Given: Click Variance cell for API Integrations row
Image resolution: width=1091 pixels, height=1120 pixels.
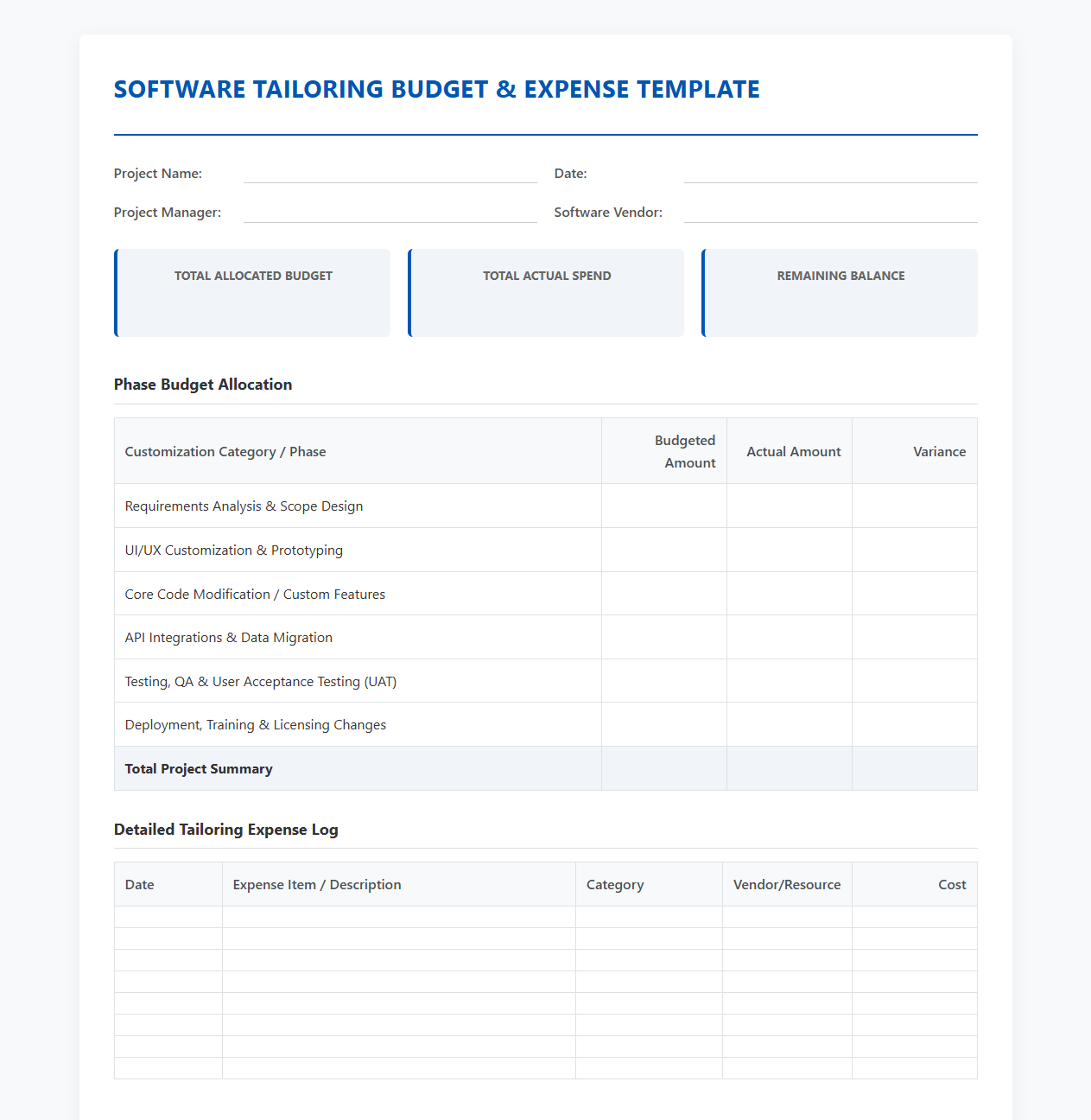Looking at the screenshot, I should 915,638.
